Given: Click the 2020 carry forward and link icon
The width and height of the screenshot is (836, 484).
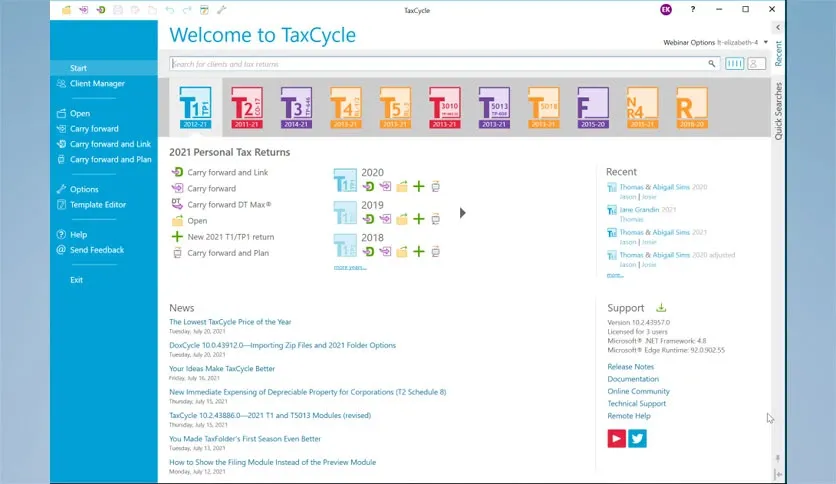Looking at the screenshot, I should pos(368,187).
